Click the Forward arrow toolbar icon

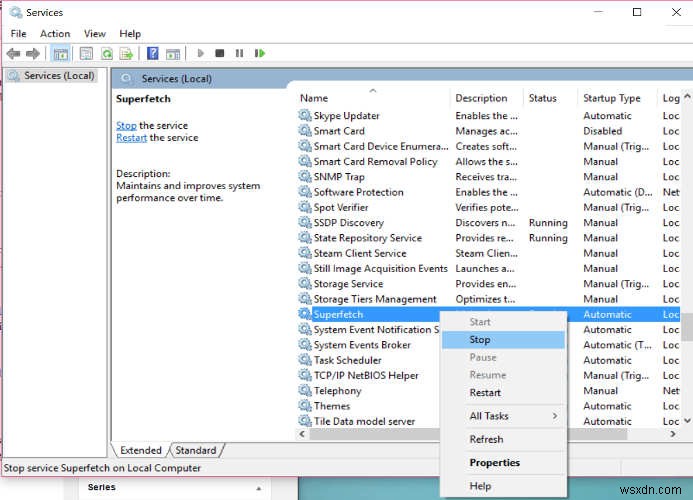click(33, 54)
